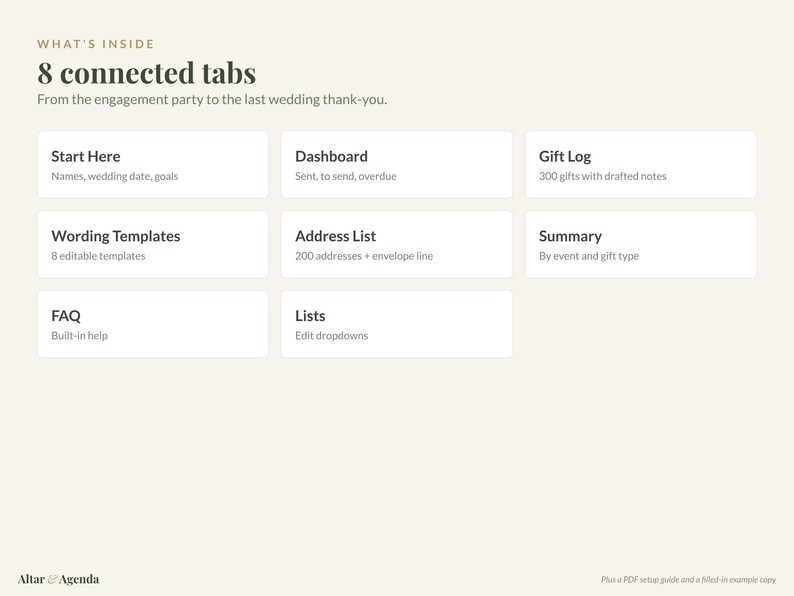Open the Summary card
Viewport: 794px width, 596px height.
pos(641,245)
